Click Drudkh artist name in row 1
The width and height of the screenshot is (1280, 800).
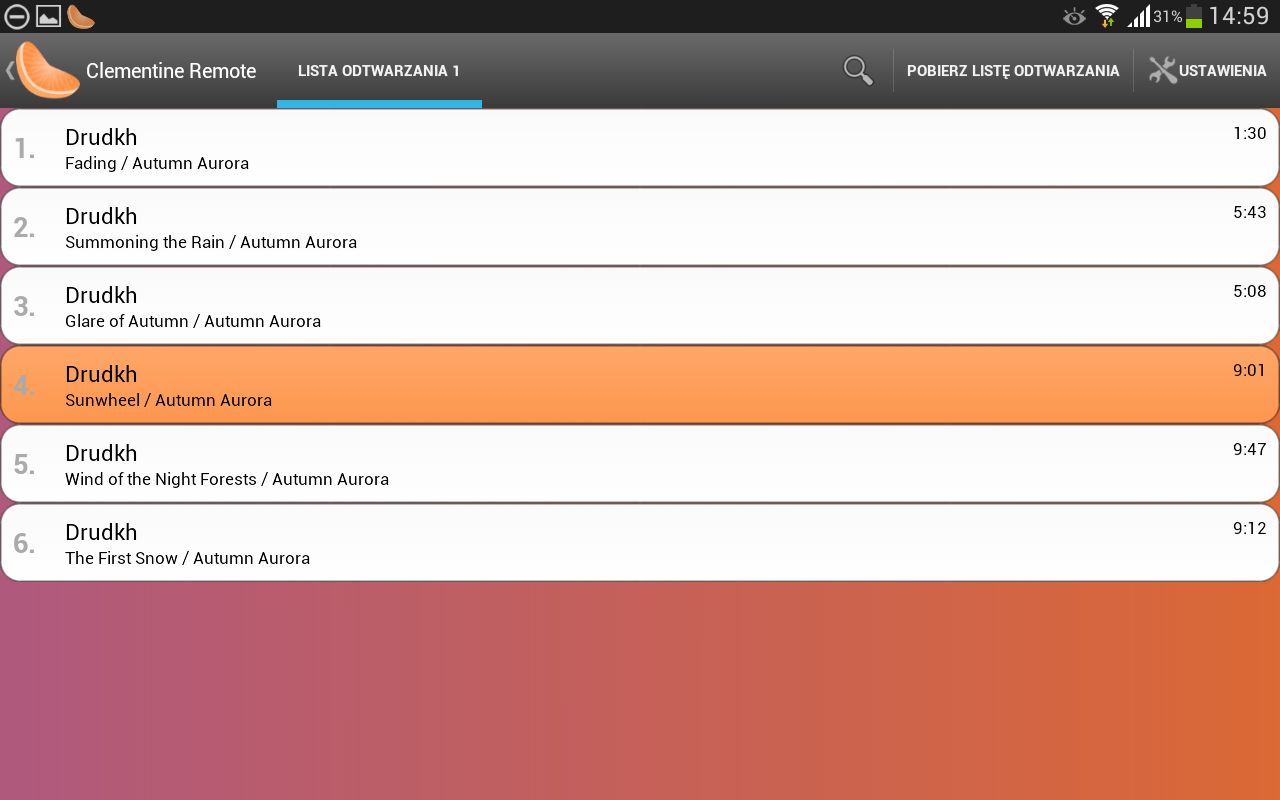point(101,137)
